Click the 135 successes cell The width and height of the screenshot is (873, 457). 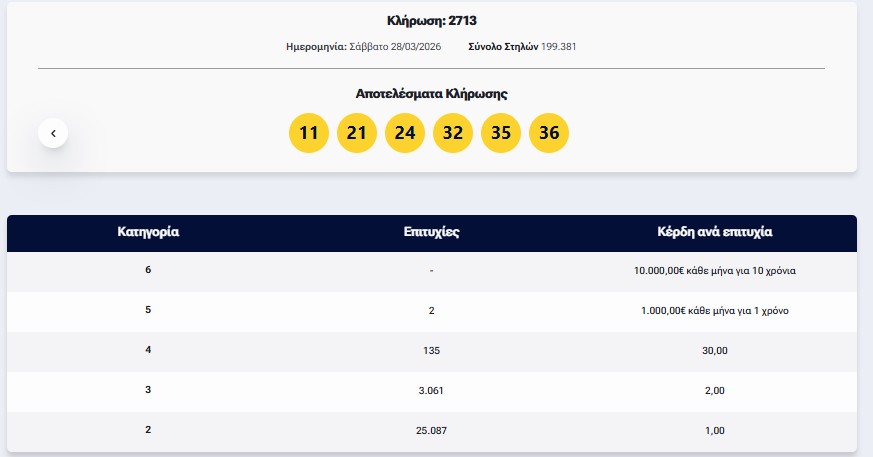[431, 351]
